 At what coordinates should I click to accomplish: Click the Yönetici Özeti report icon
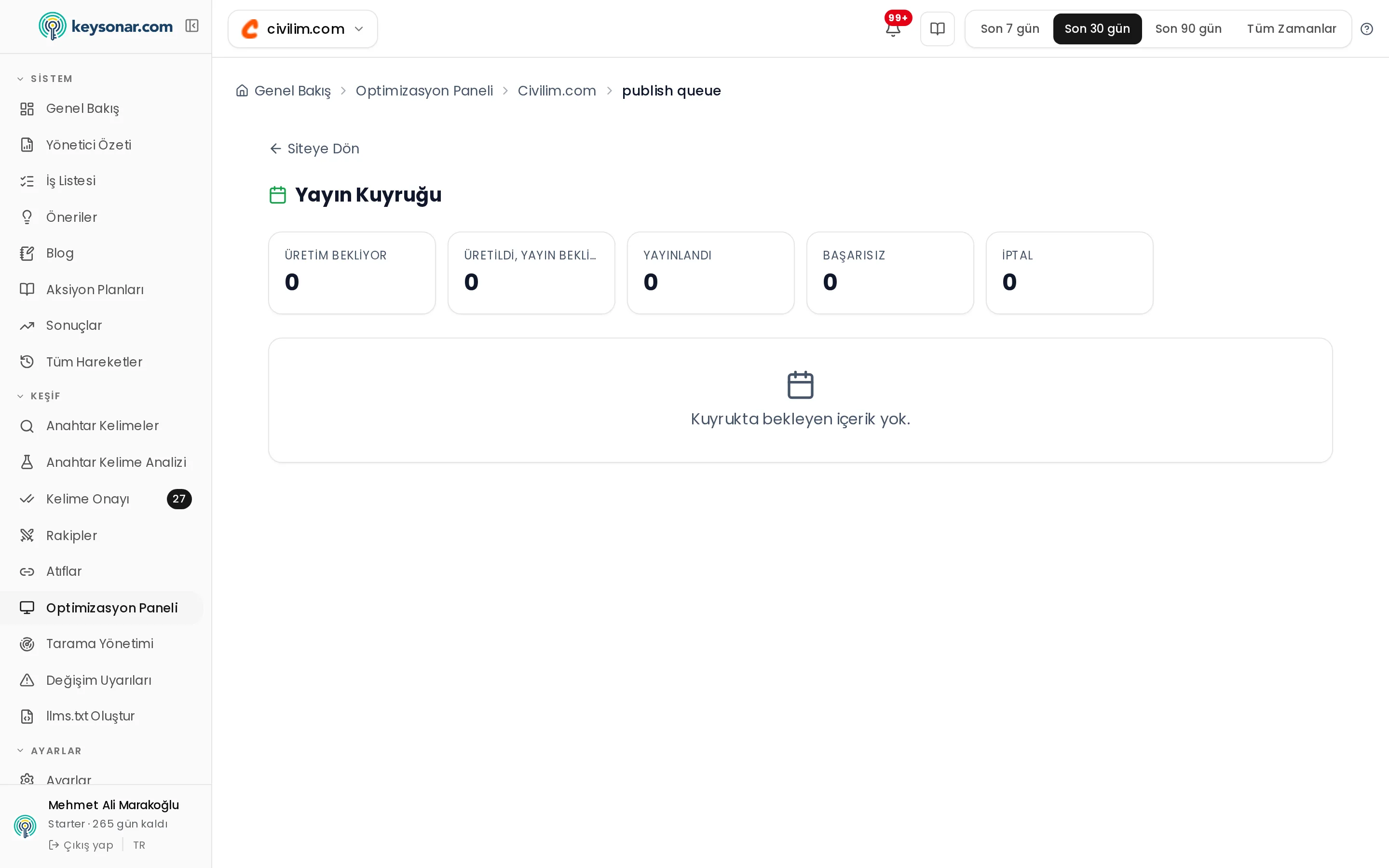coord(27,145)
